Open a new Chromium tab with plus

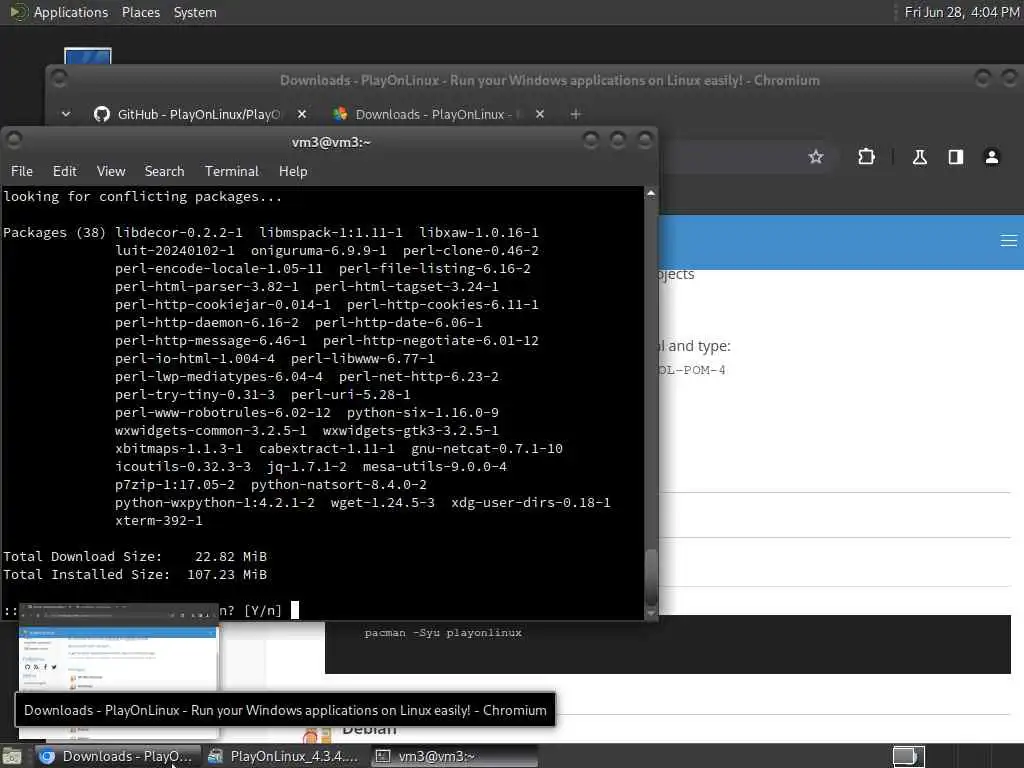[x=575, y=114]
